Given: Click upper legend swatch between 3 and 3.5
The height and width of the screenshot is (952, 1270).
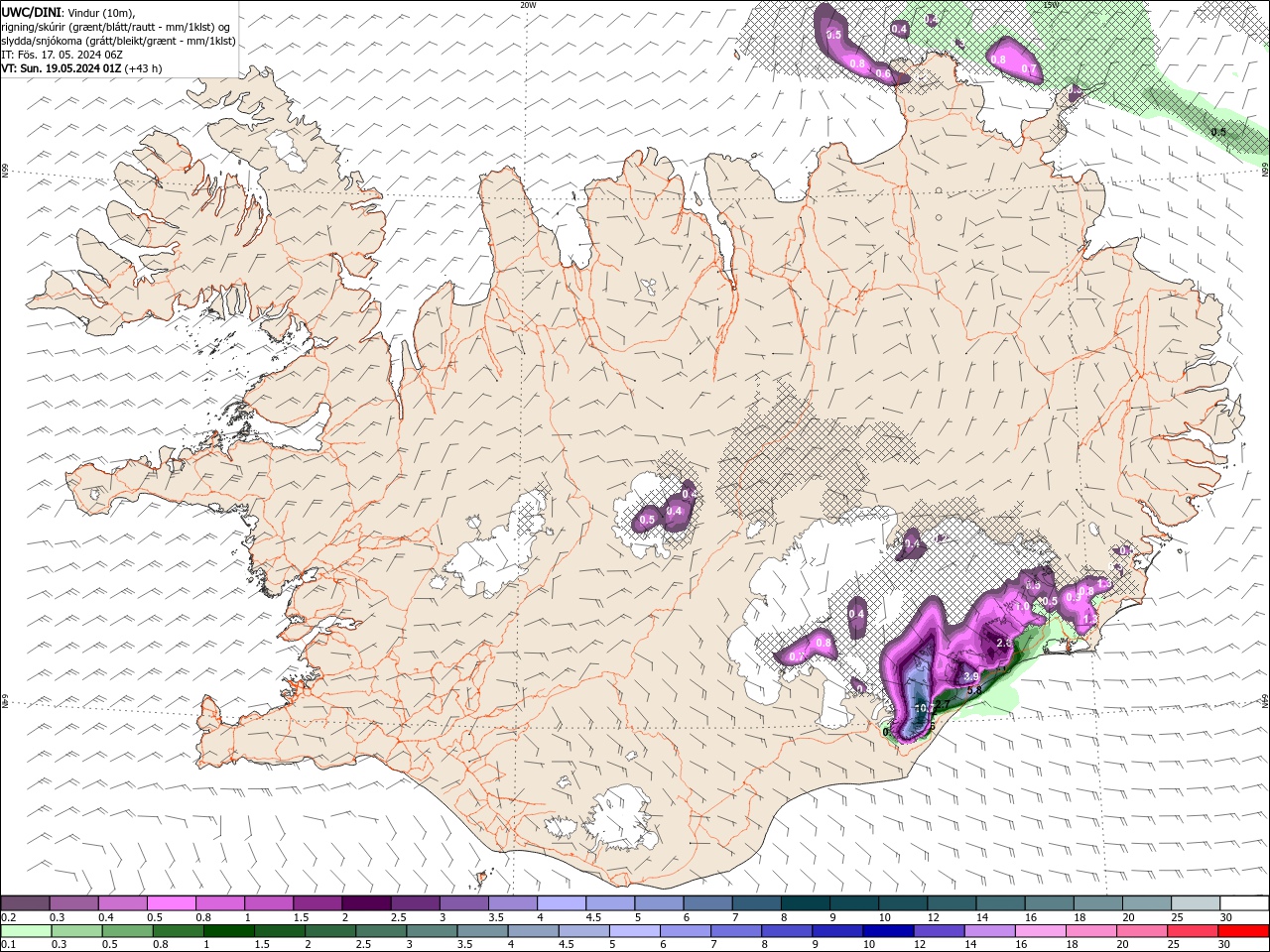Looking at the screenshot, I should click(464, 903).
